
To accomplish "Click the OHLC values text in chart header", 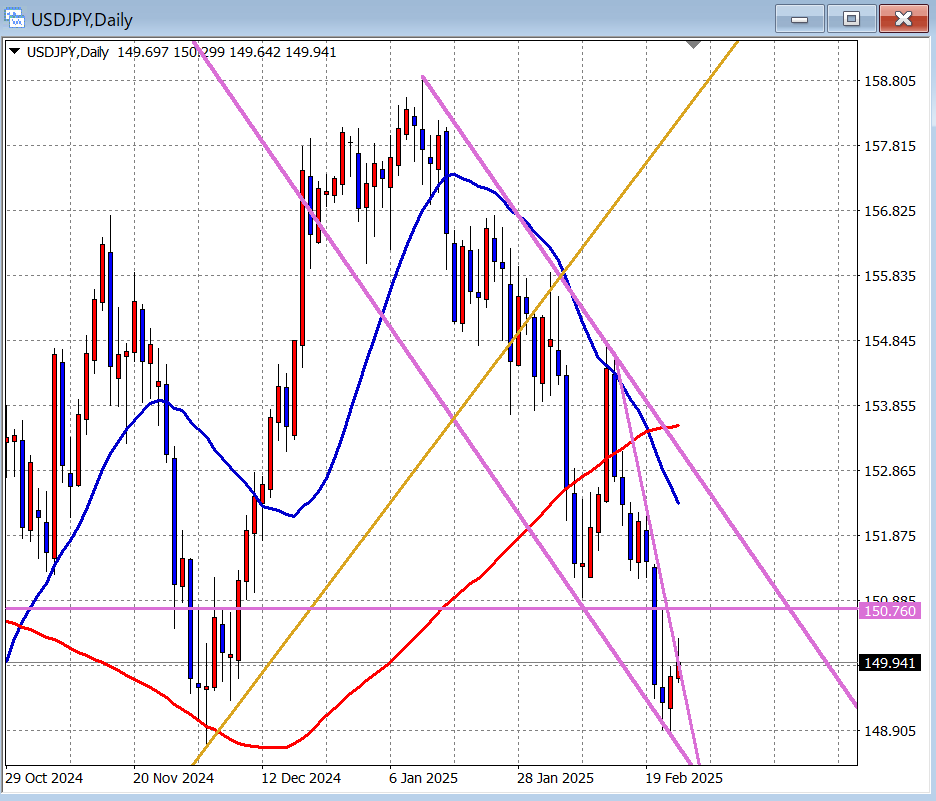I will pos(227,51).
